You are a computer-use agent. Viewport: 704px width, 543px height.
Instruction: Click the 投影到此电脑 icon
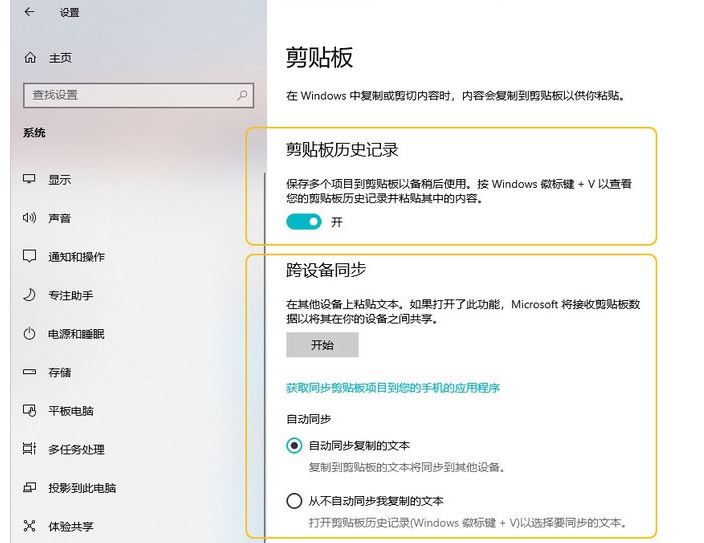[29, 487]
